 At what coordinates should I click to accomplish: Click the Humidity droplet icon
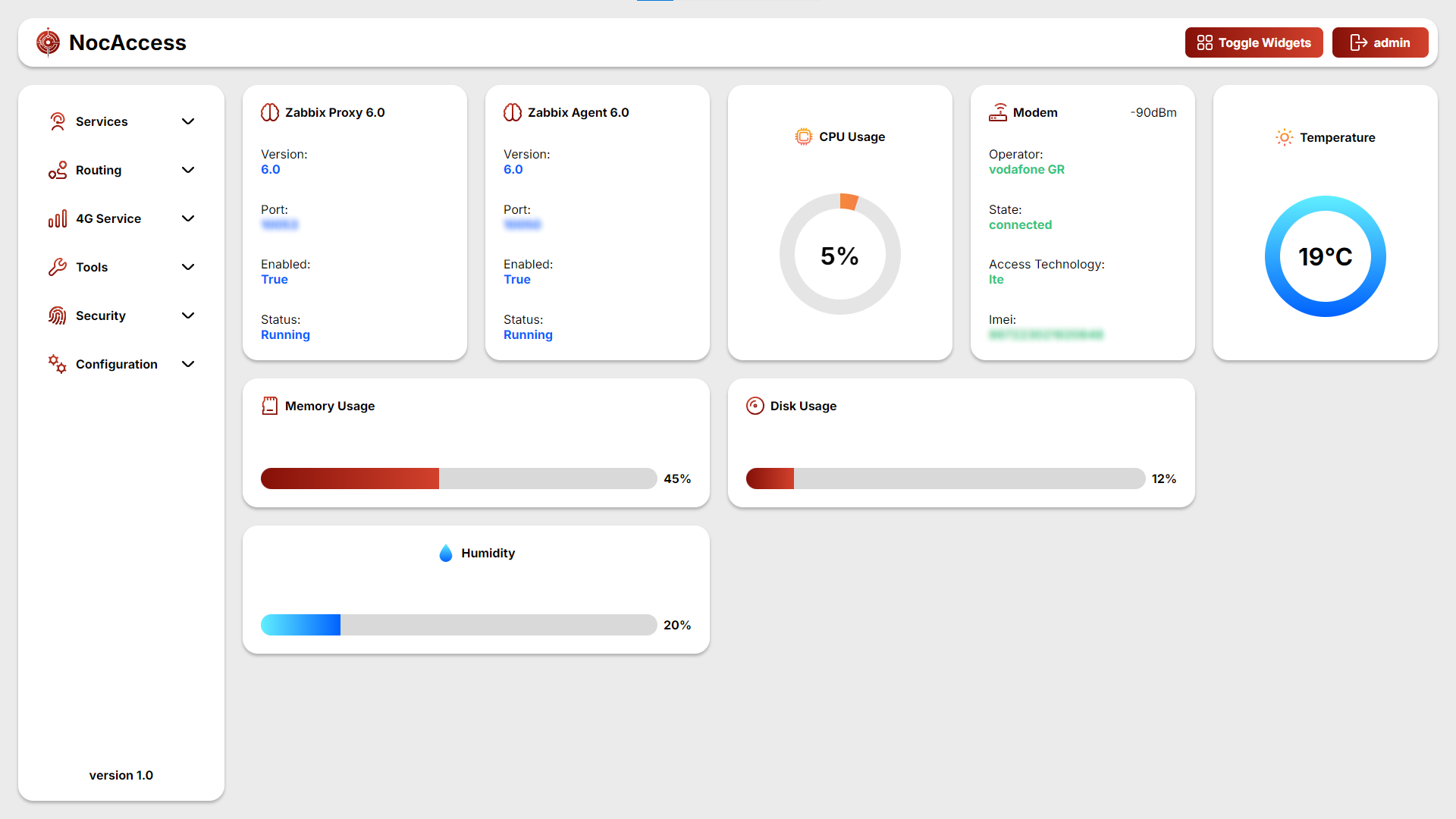click(x=446, y=553)
